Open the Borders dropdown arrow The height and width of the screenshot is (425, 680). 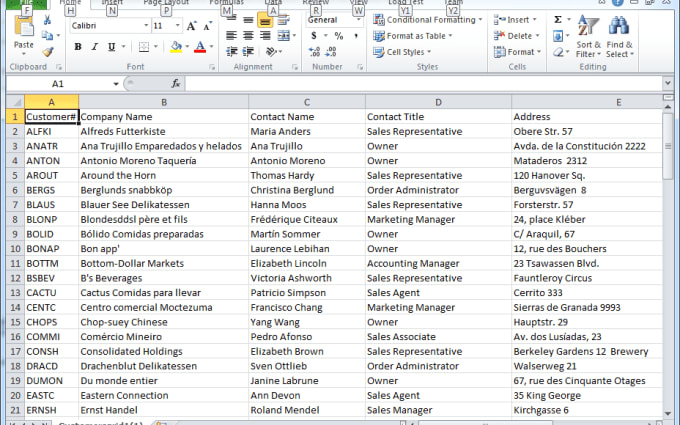(156, 47)
